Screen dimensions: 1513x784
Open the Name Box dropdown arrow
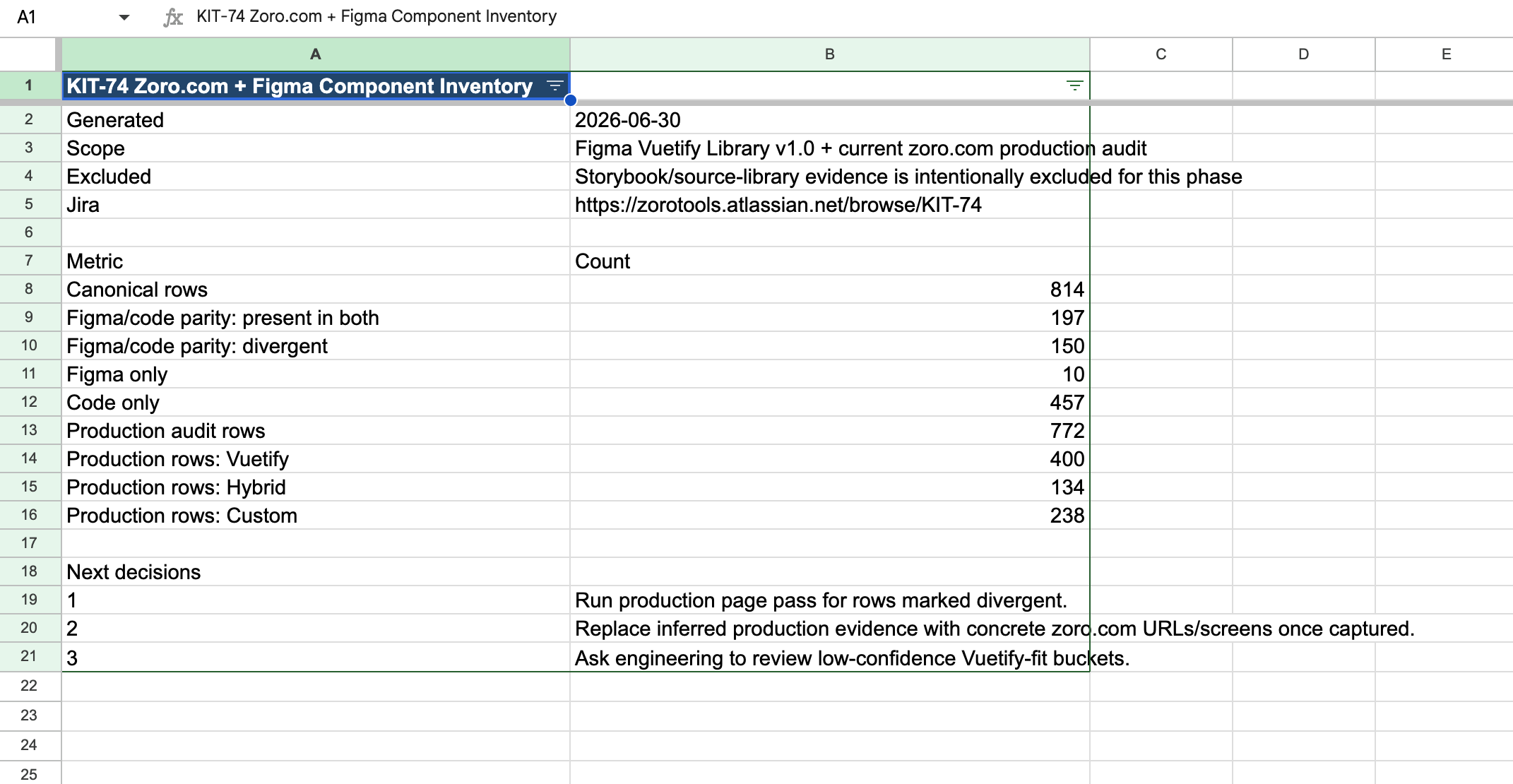pyautogui.click(x=124, y=17)
